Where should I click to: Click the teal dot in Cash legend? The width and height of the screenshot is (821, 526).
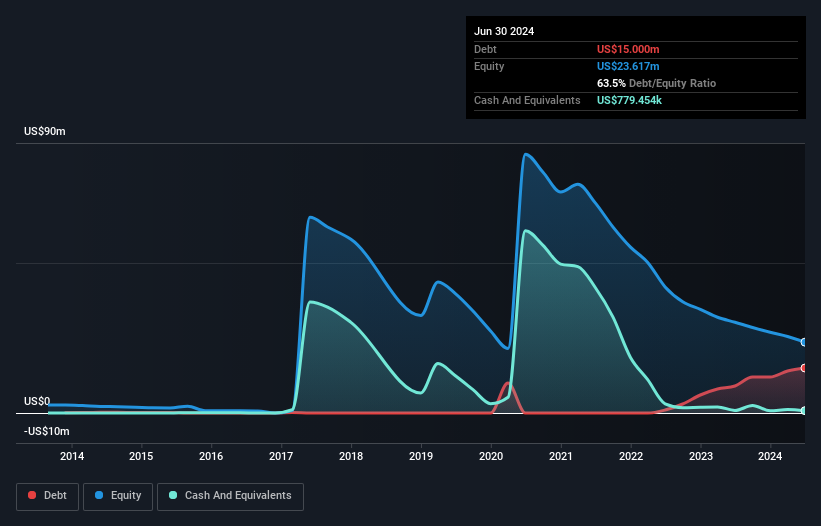coord(173,495)
